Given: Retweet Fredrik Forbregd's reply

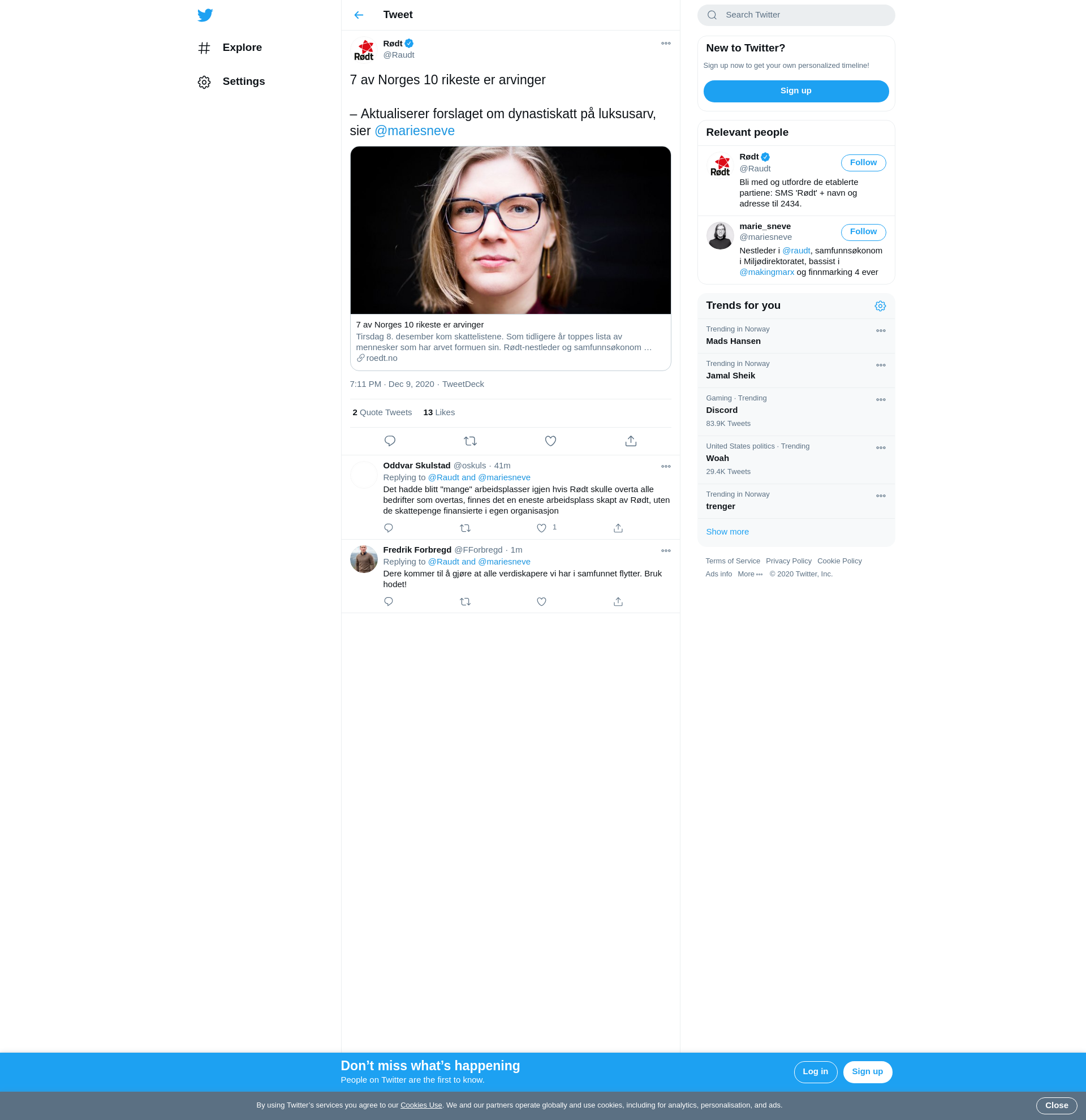Looking at the screenshot, I should pos(465,602).
